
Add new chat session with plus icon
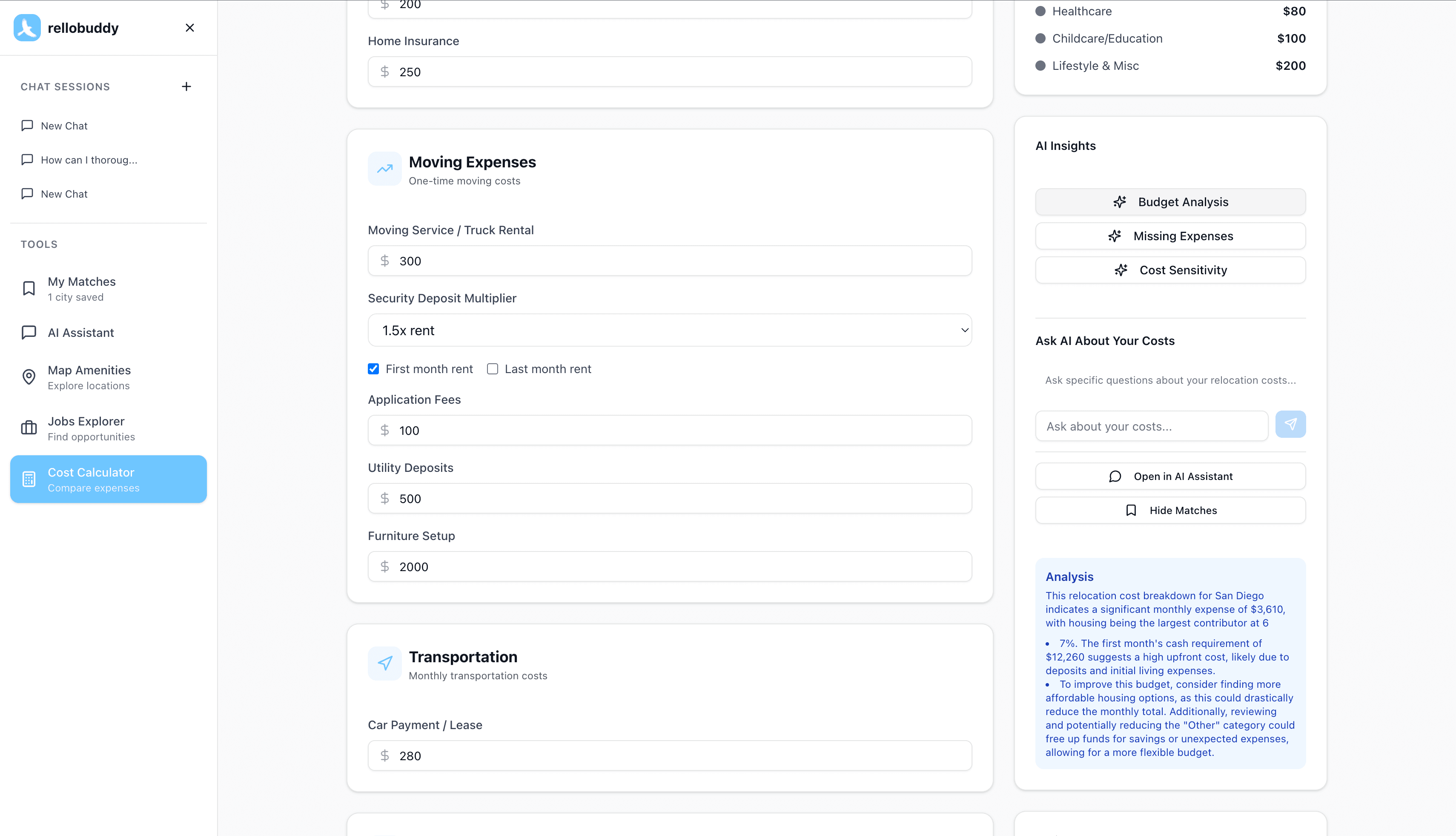point(186,87)
